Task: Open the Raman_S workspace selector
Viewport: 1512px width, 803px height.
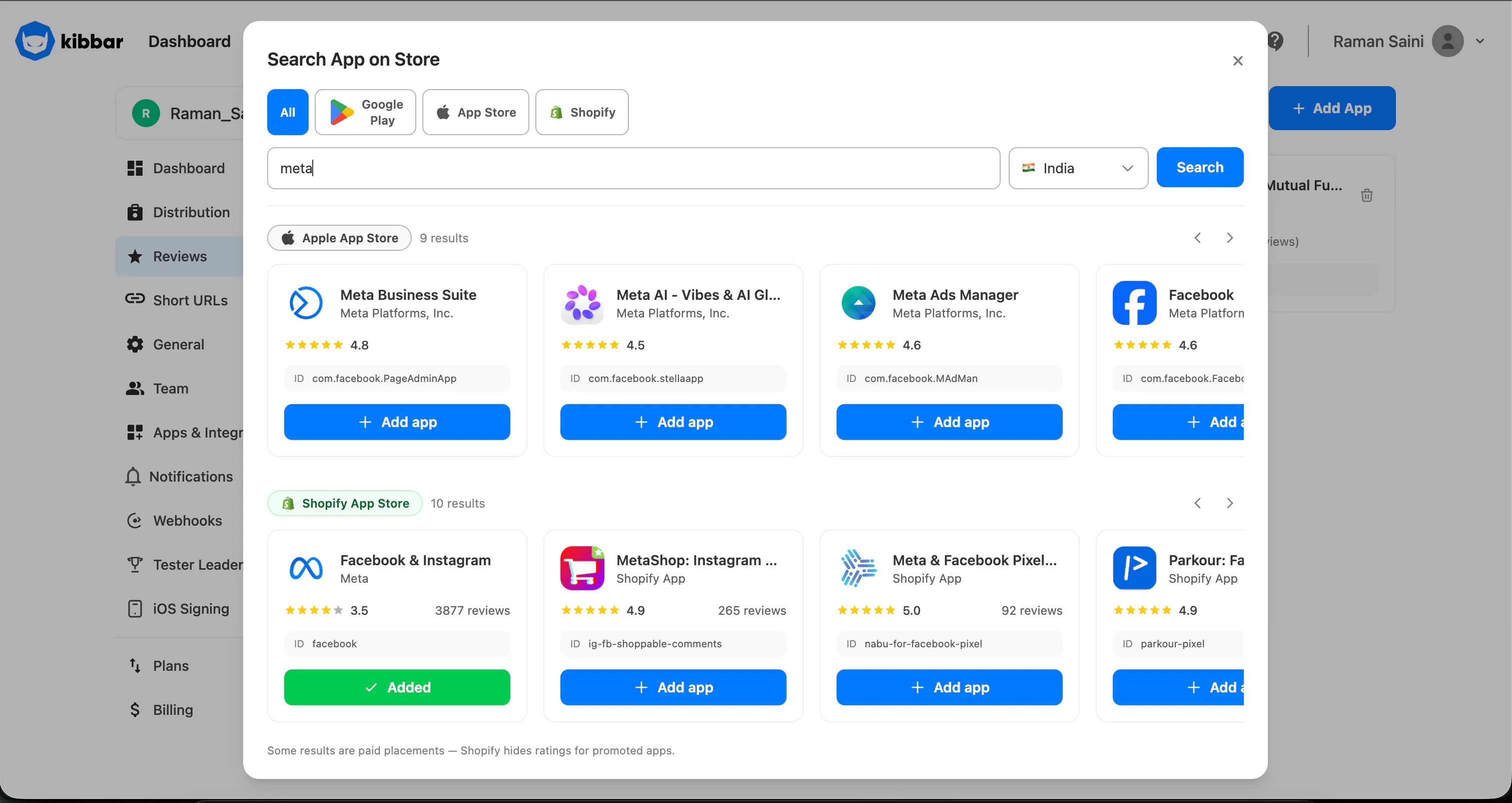Action: tap(180, 113)
